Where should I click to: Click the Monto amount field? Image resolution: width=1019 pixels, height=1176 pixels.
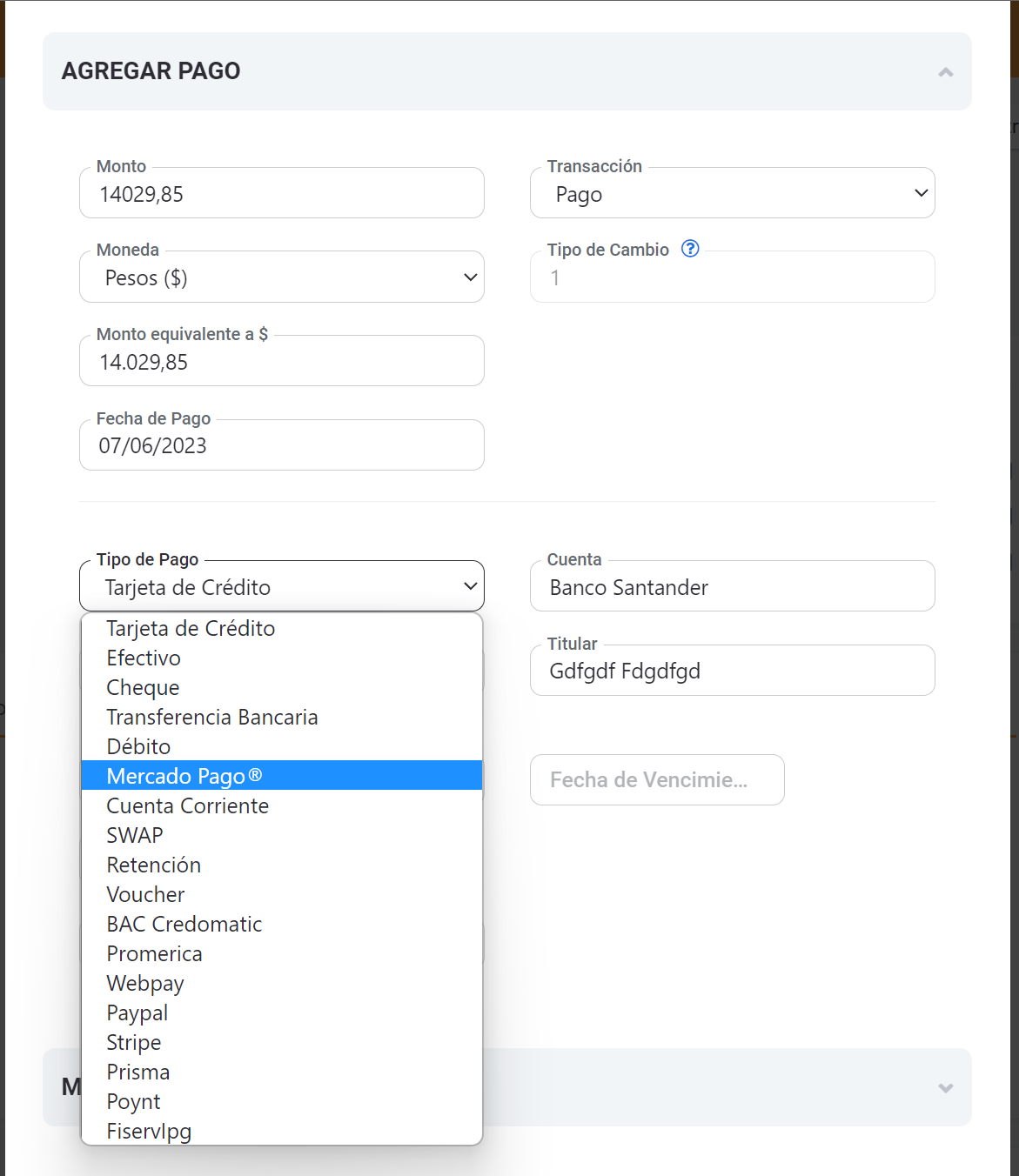pyautogui.click(x=281, y=194)
